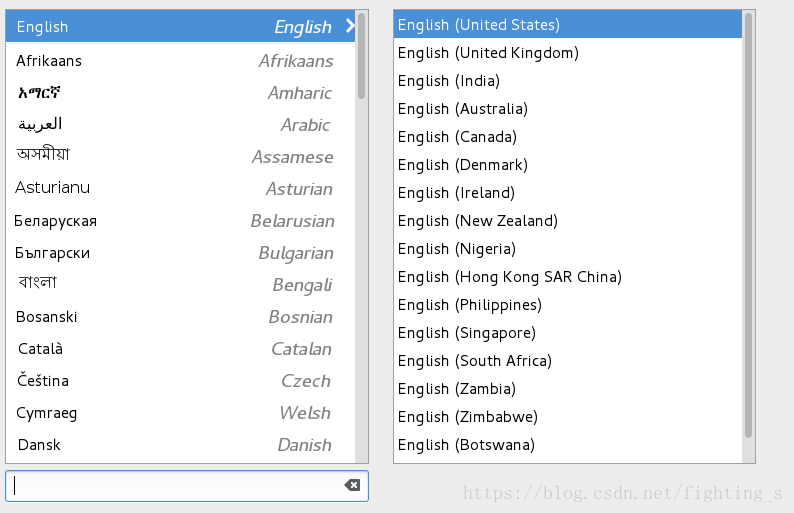Pick English (New Zealand) locale
This screenshot has width=794, height=513.
pyautogui.click(x=568, y=221)
